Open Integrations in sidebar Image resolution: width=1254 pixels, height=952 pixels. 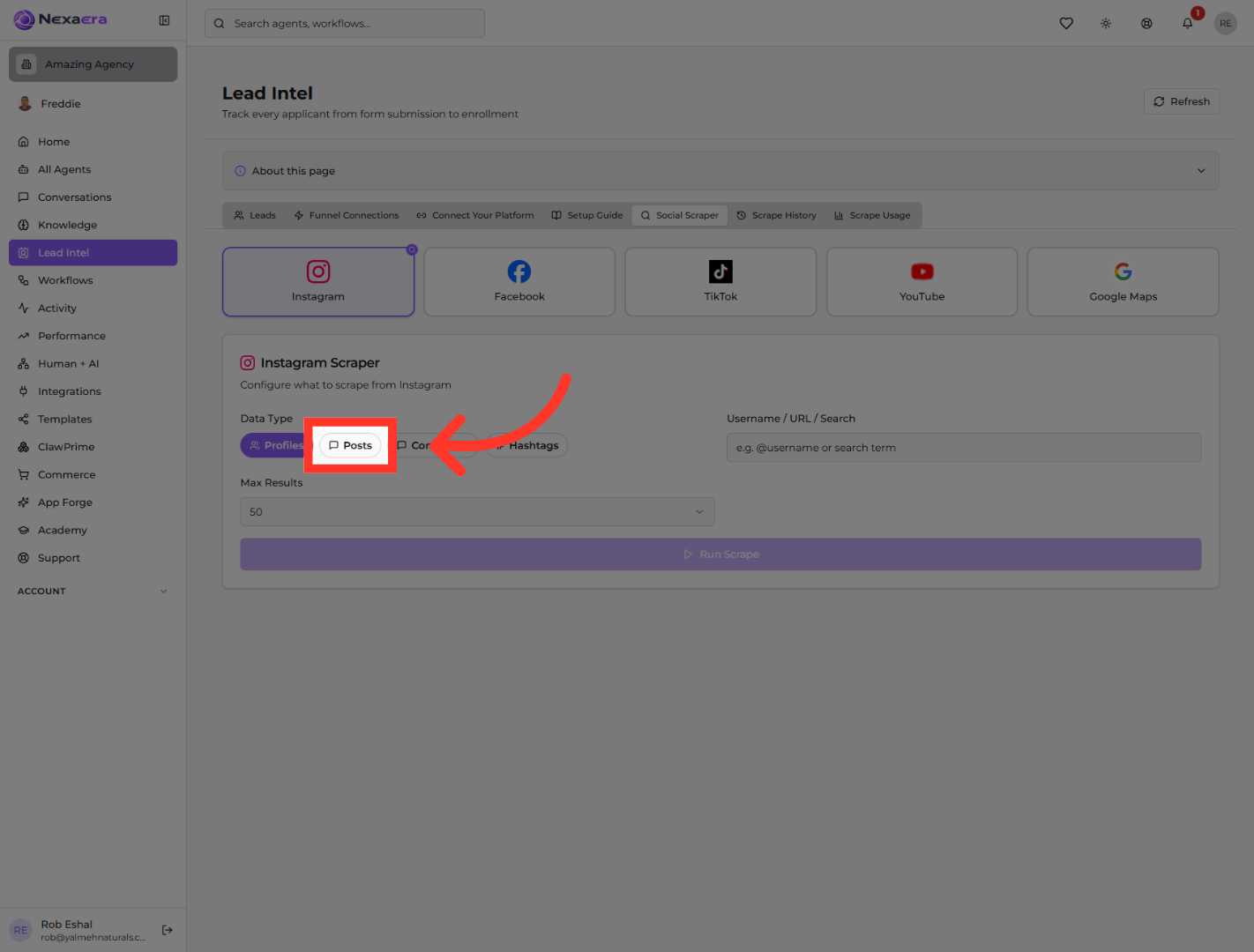click(93, 391)
